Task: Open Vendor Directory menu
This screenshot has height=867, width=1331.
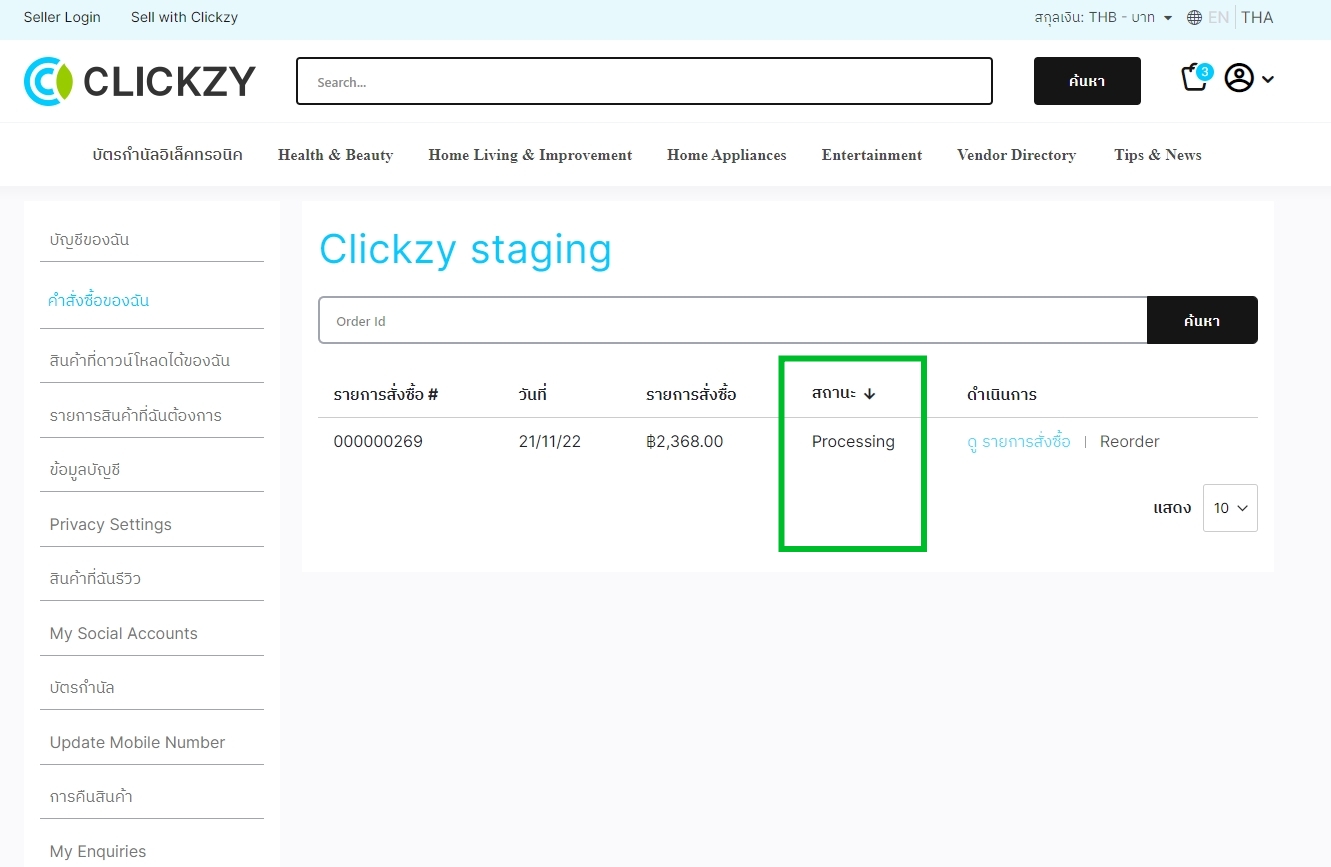Action: (1016, 155)
